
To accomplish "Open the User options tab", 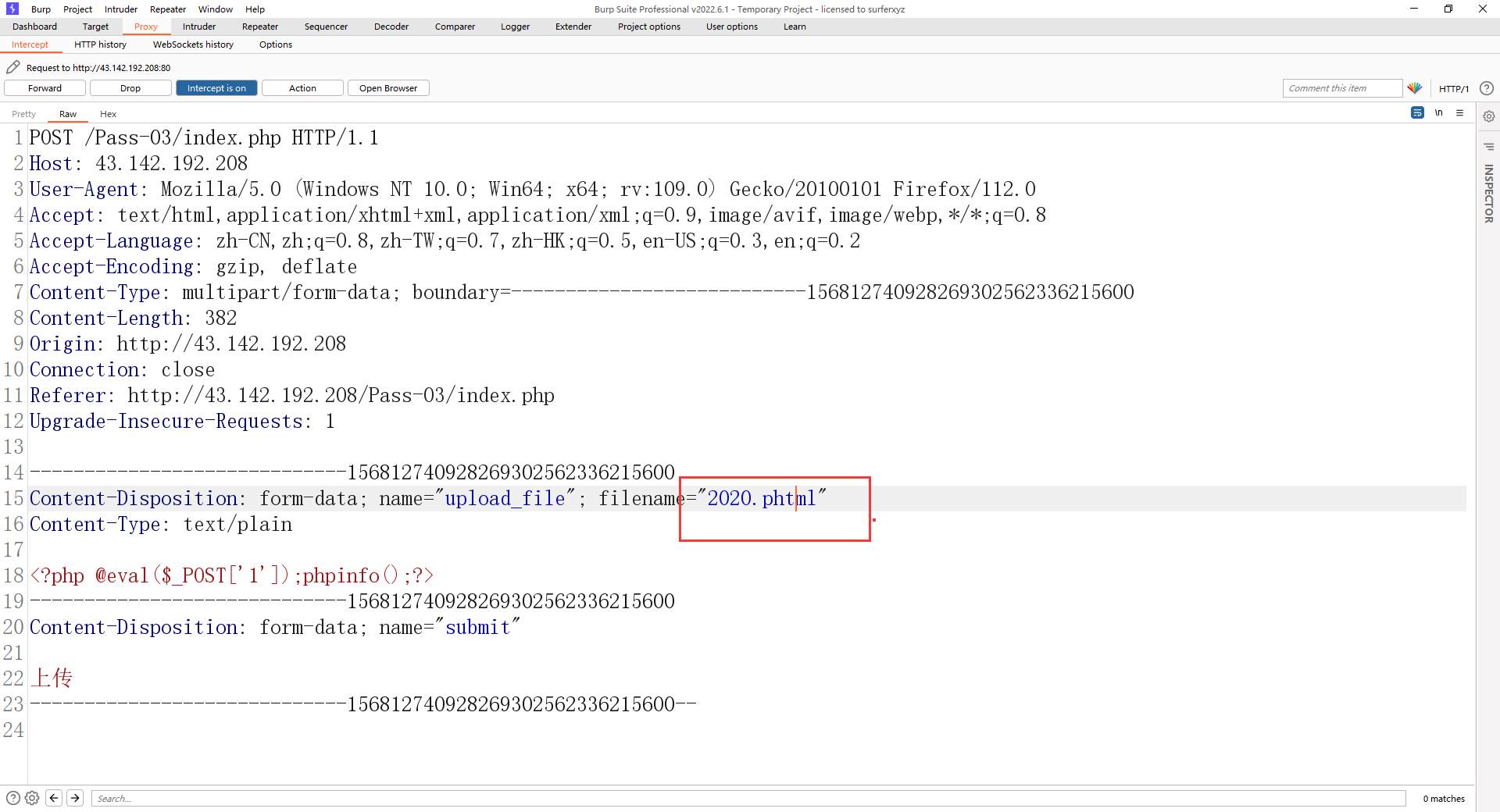I will pyautogui.click(x=732, y=27).
